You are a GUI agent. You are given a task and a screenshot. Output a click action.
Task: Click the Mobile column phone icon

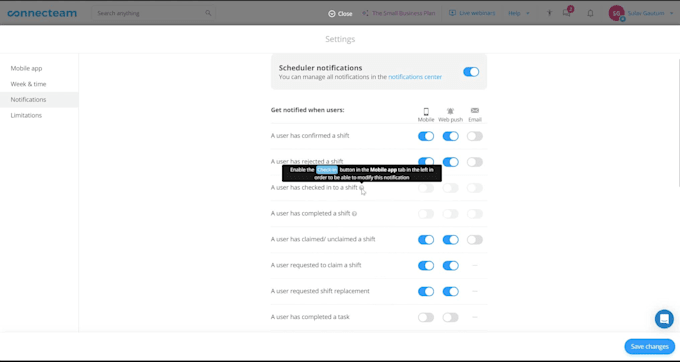[x=426, y=111]
